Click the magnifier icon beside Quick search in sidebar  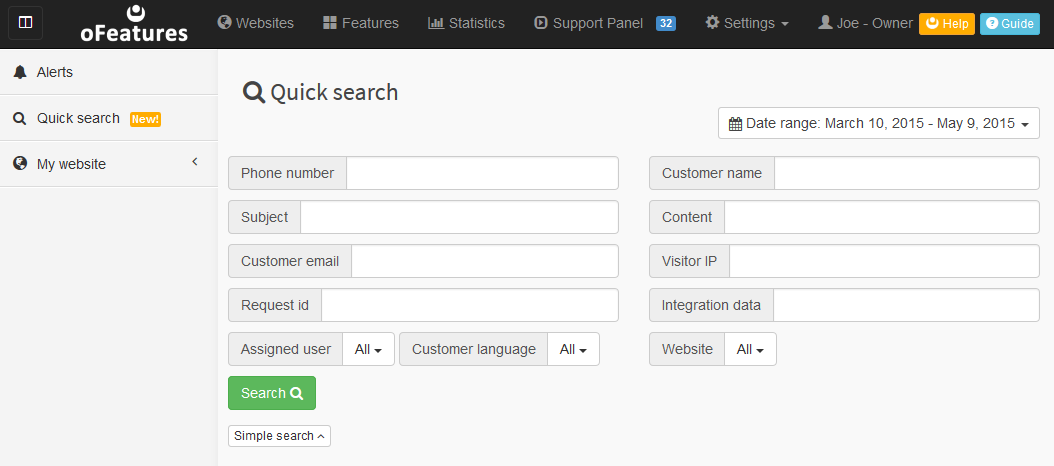20,118
